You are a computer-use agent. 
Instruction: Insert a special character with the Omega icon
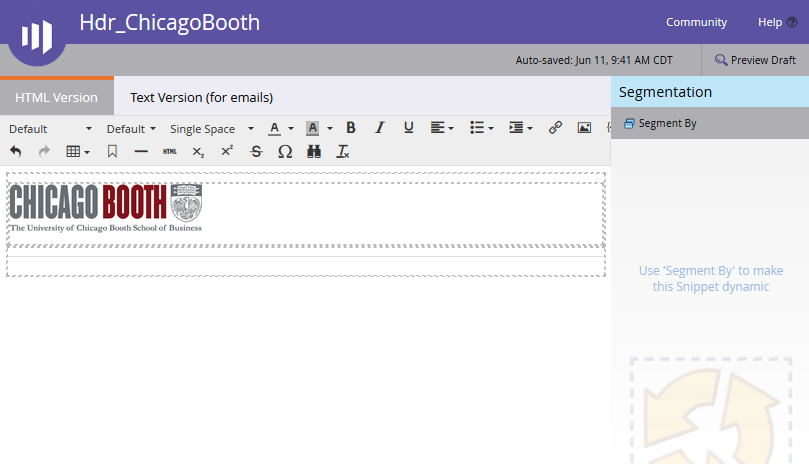click(285, 152)
